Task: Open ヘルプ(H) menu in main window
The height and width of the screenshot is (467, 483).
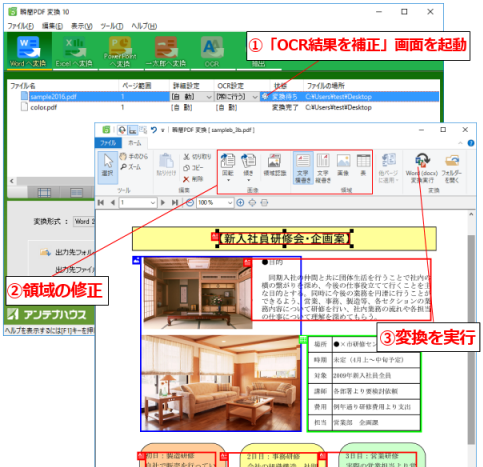Action: tap(144, 26)
